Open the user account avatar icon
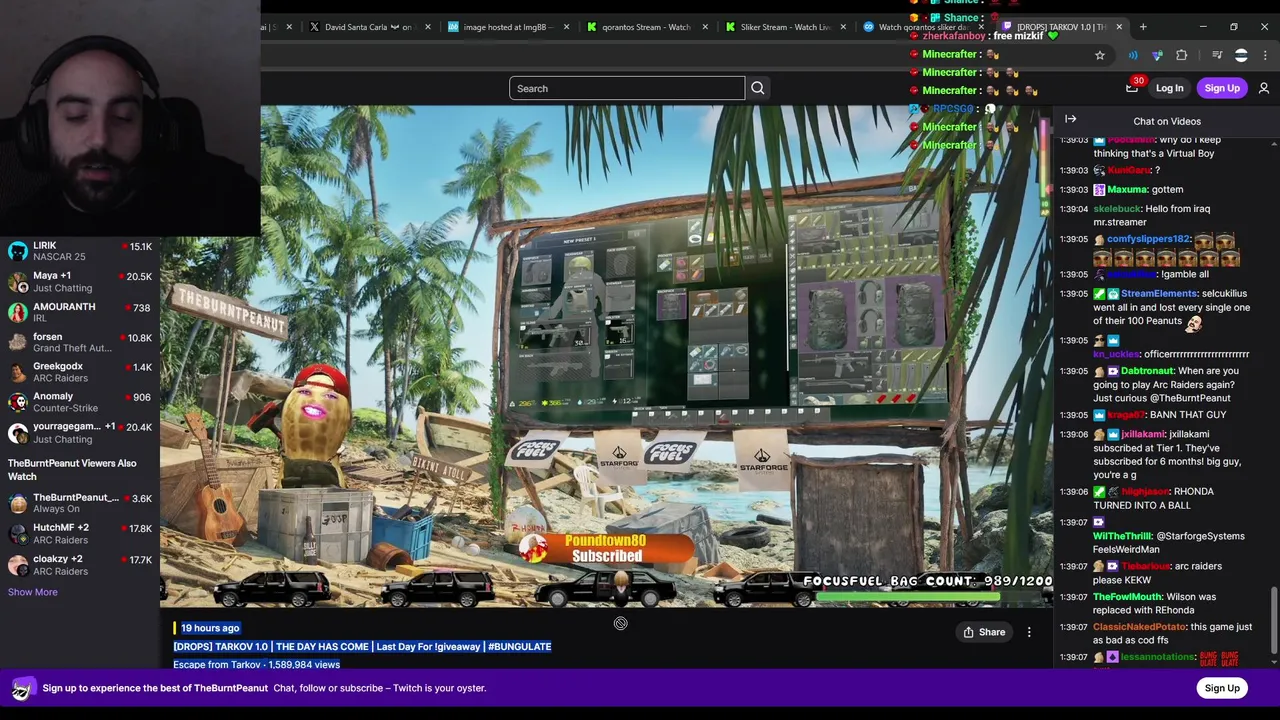This screenshot has width=1280, height=720. coord(1264,88)
